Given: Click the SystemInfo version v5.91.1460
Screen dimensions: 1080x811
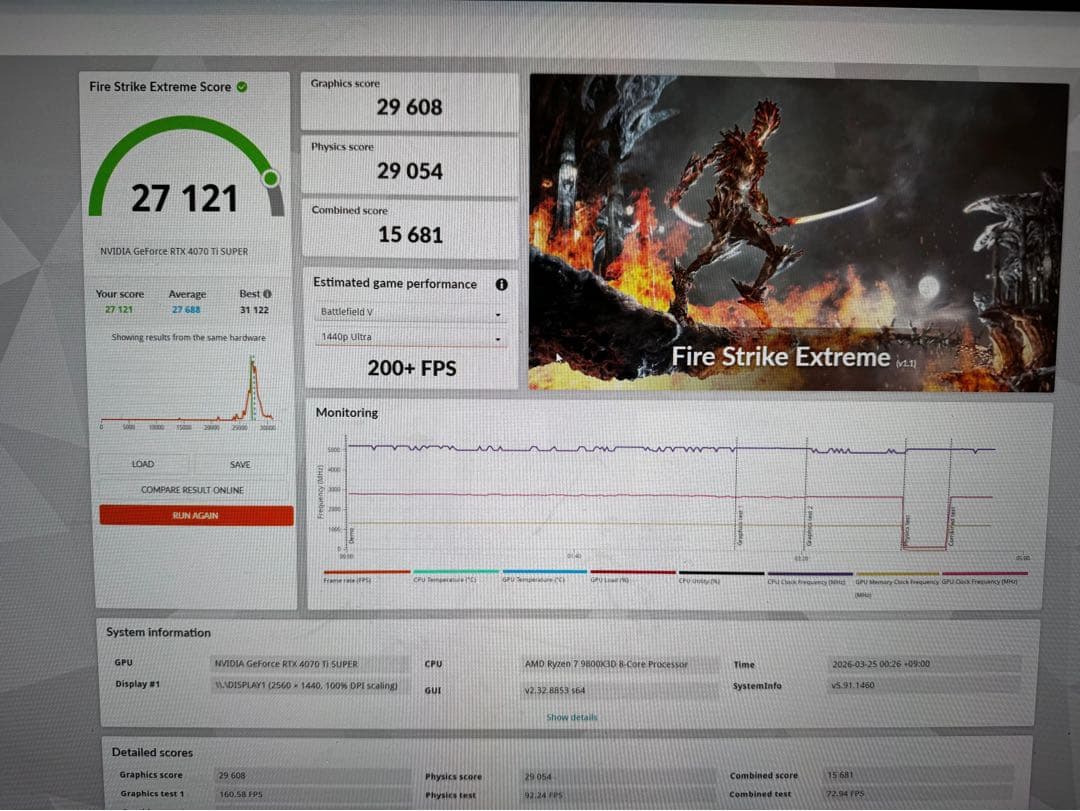Looking at the screenshot, I should click(925, 686).
